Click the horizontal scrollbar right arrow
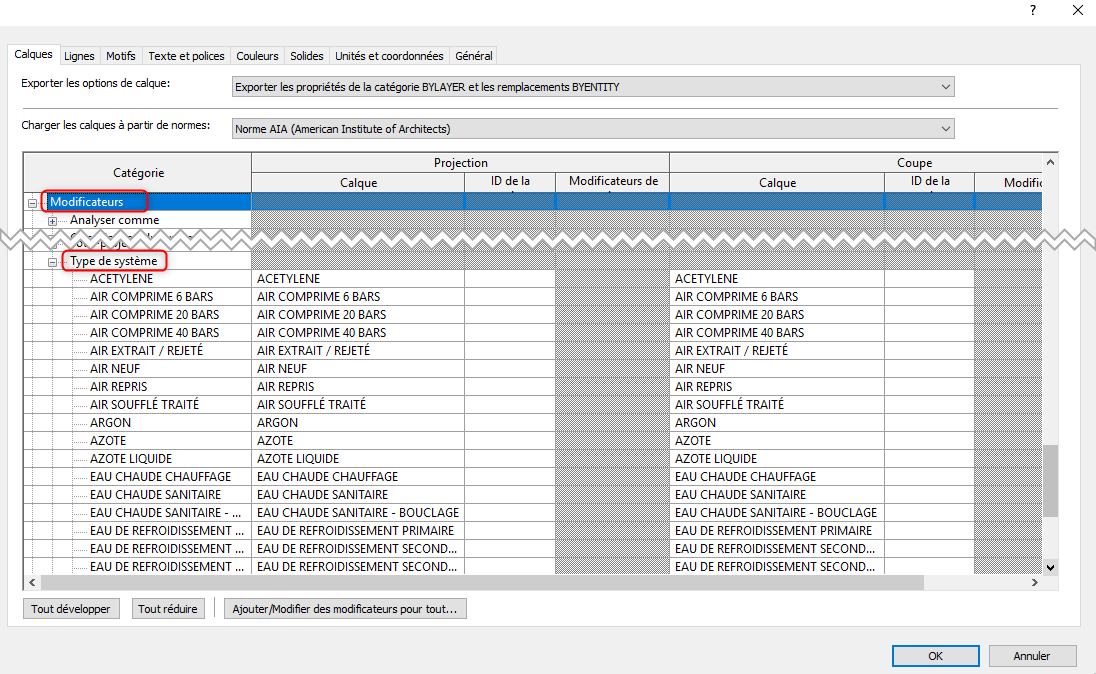The image size is (1096, 674). tap(1034, 582)
